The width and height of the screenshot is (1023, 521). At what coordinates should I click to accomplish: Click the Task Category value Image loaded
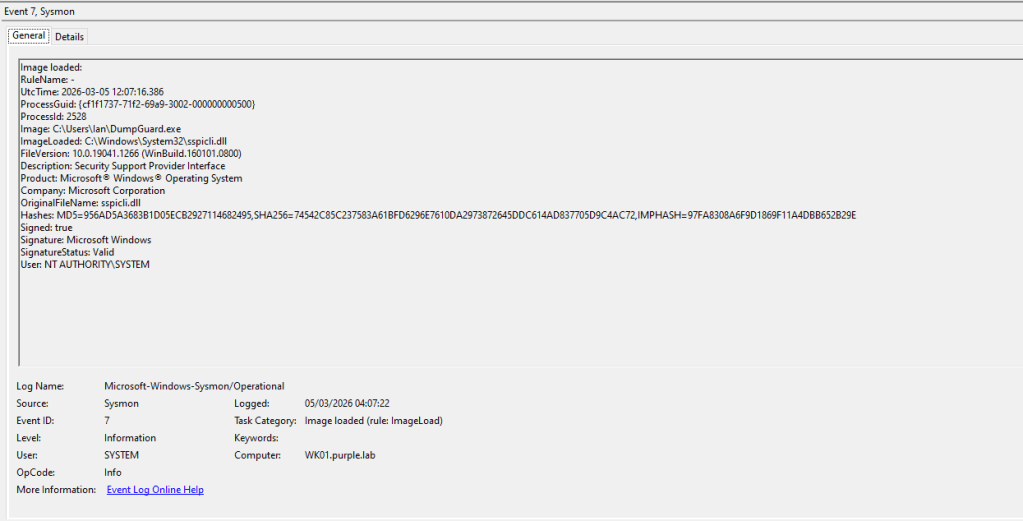coord(373,421)
